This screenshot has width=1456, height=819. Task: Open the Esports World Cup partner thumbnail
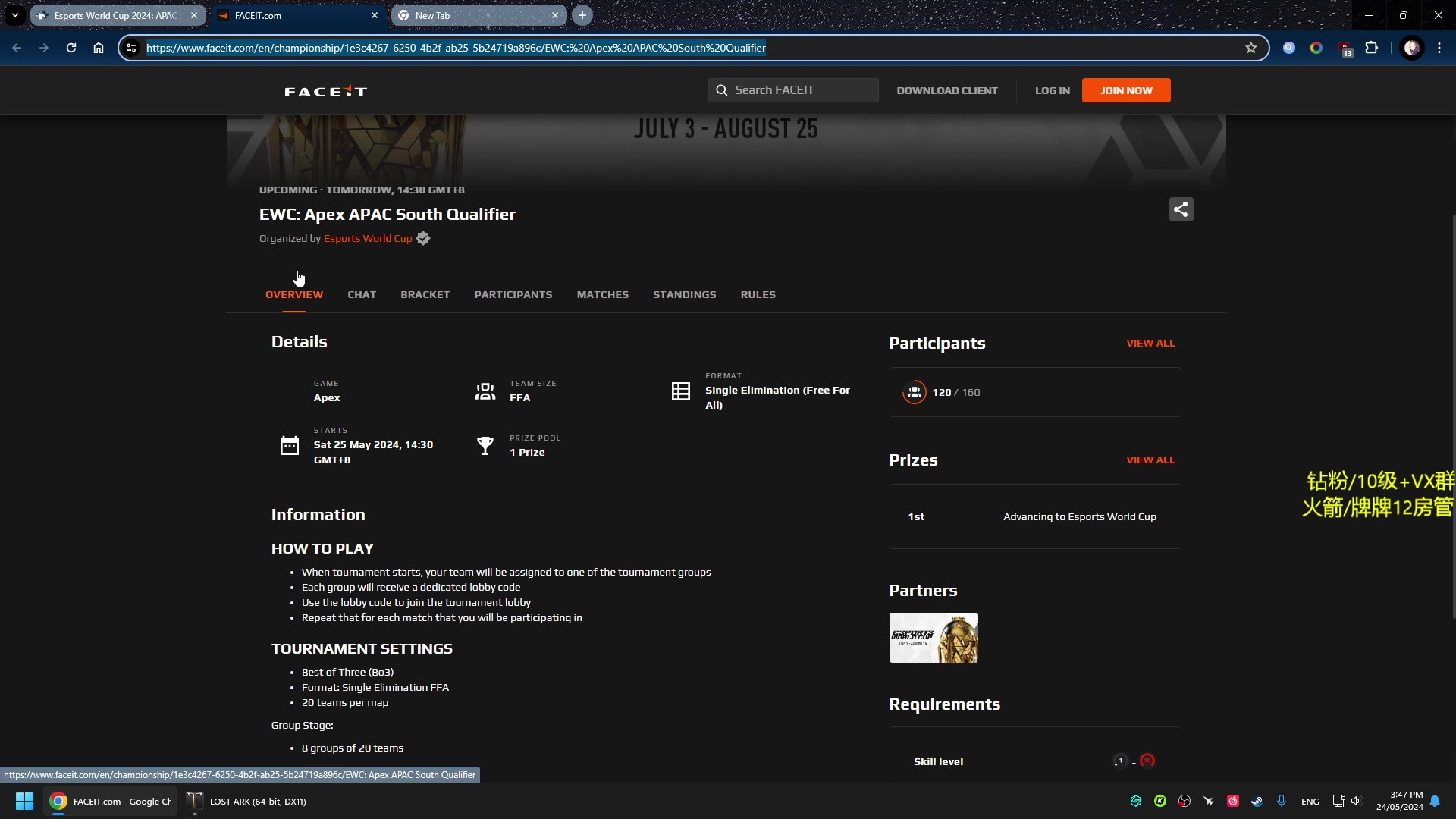[x=933, y=638]
